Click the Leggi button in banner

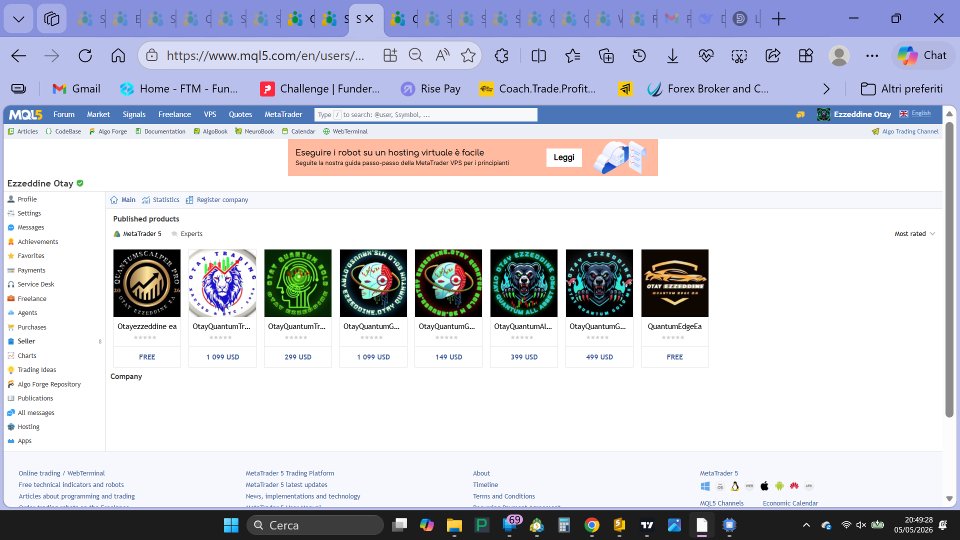[564, 157]
